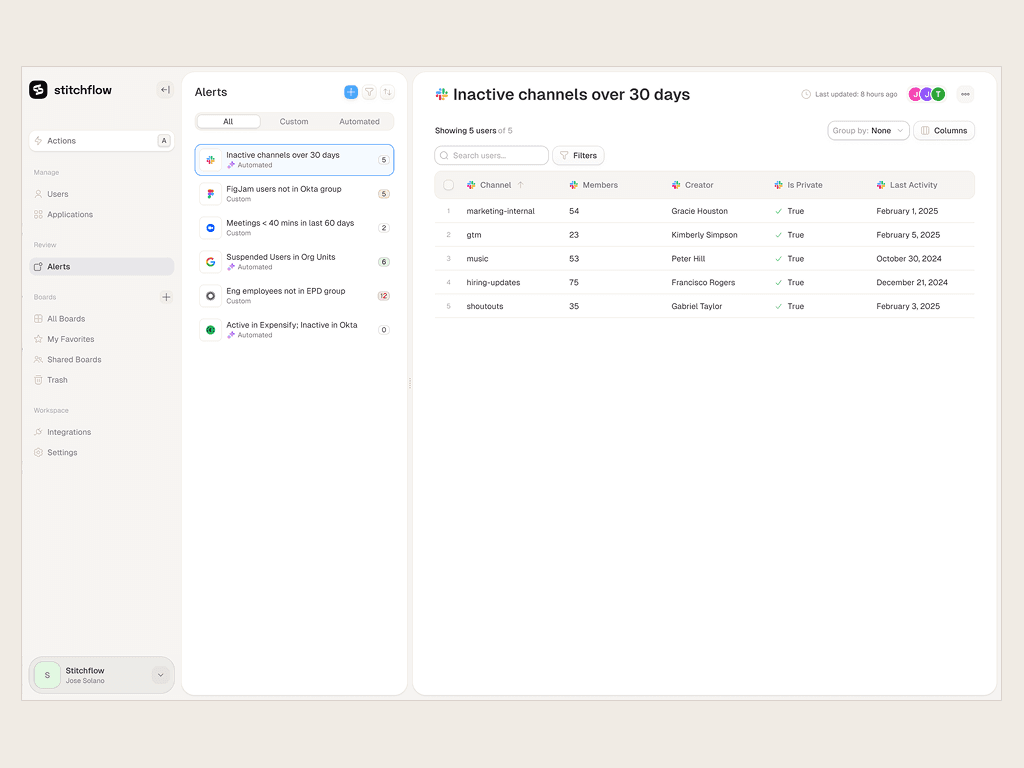1024x768 pixels.
Task: Click the A shortcut badge on Actions
Action: tap(164, 140)
